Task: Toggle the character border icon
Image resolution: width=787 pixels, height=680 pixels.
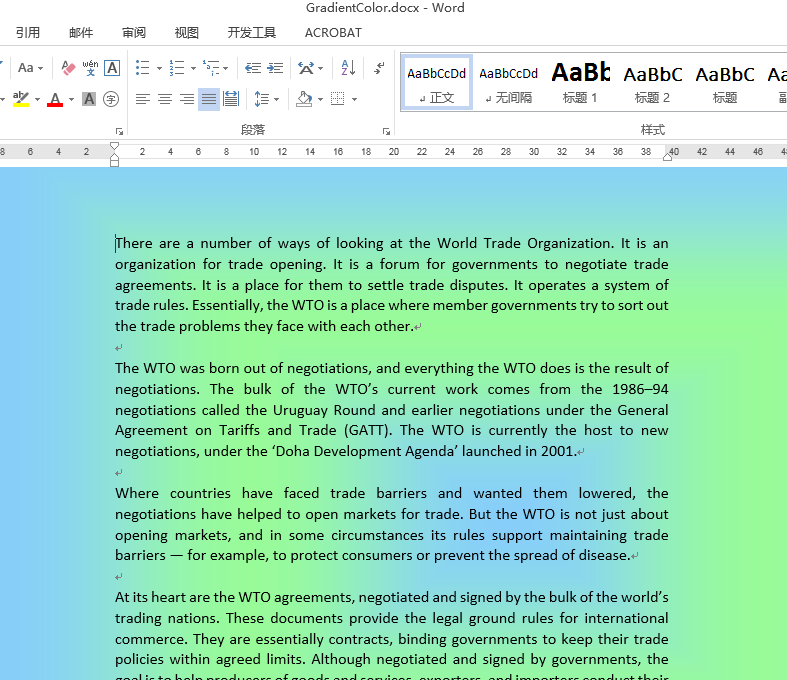Action: pyautogui.click(x=112, y=68)
